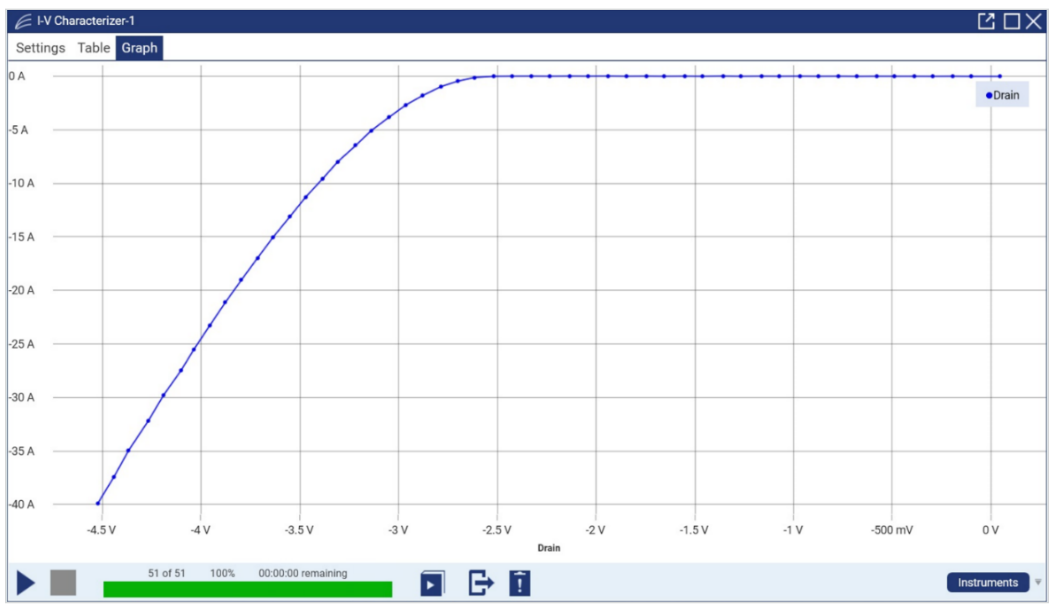Click the -20 A y-axis tick label
The width and height of the screenshot is (1053, 609).
pos(21,290)
